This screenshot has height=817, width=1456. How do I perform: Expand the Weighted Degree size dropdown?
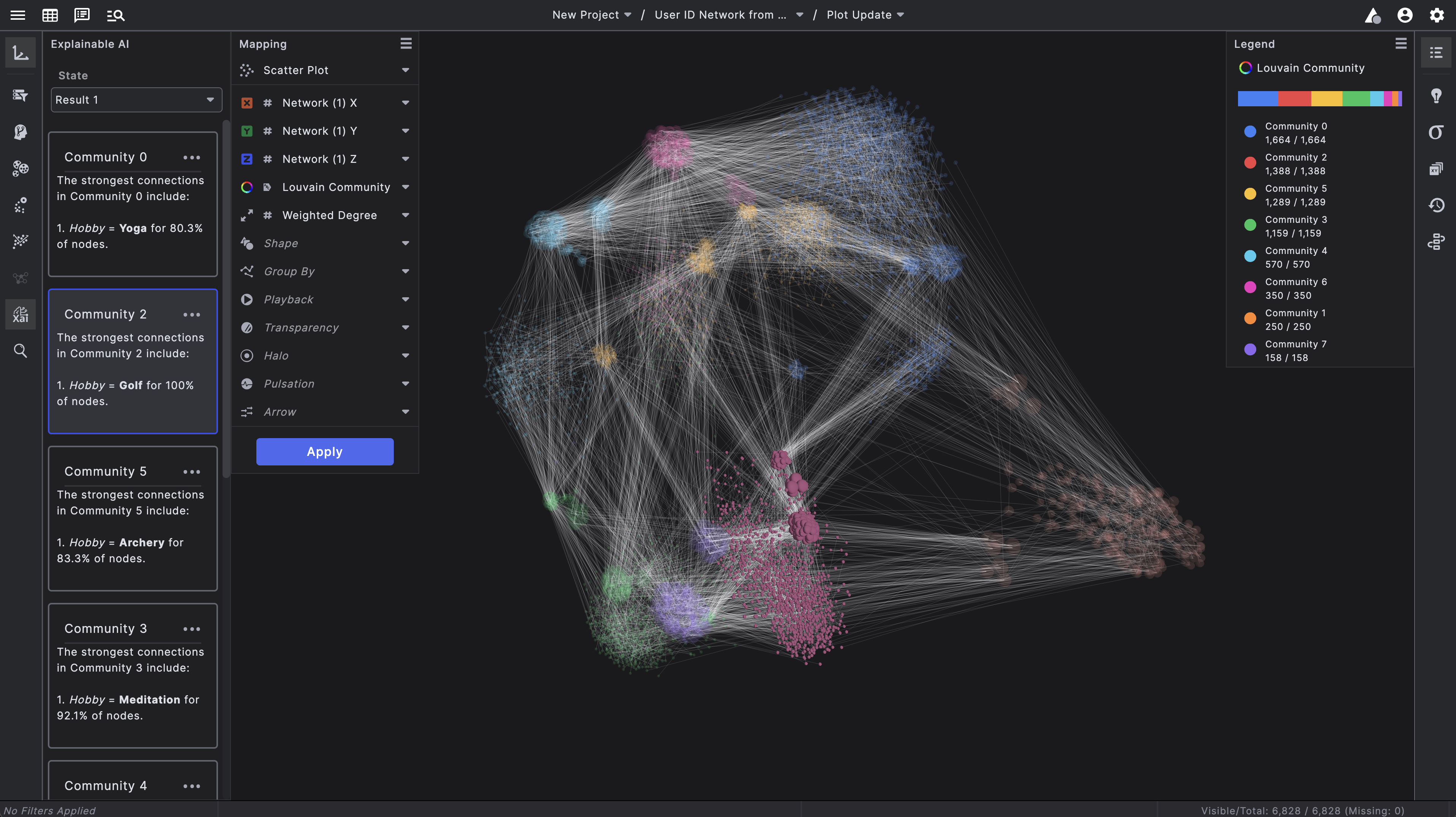405,215
